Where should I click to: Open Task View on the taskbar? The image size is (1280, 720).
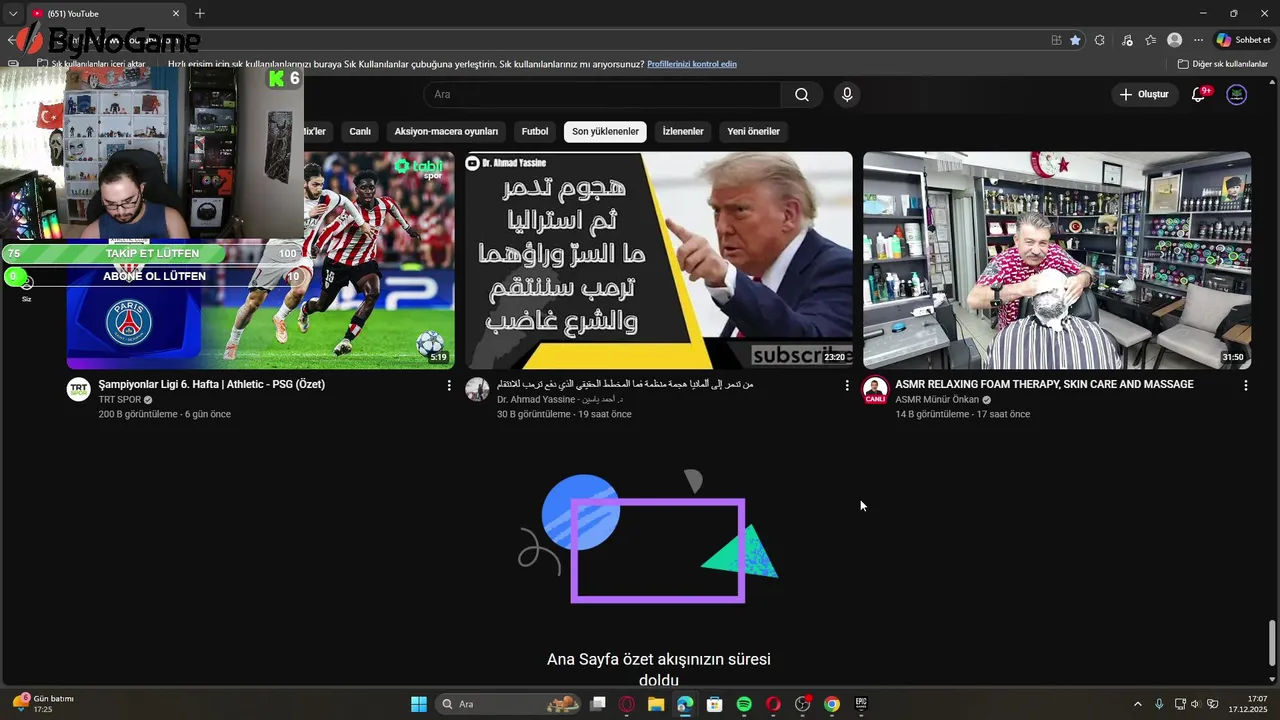pos(598,704)
